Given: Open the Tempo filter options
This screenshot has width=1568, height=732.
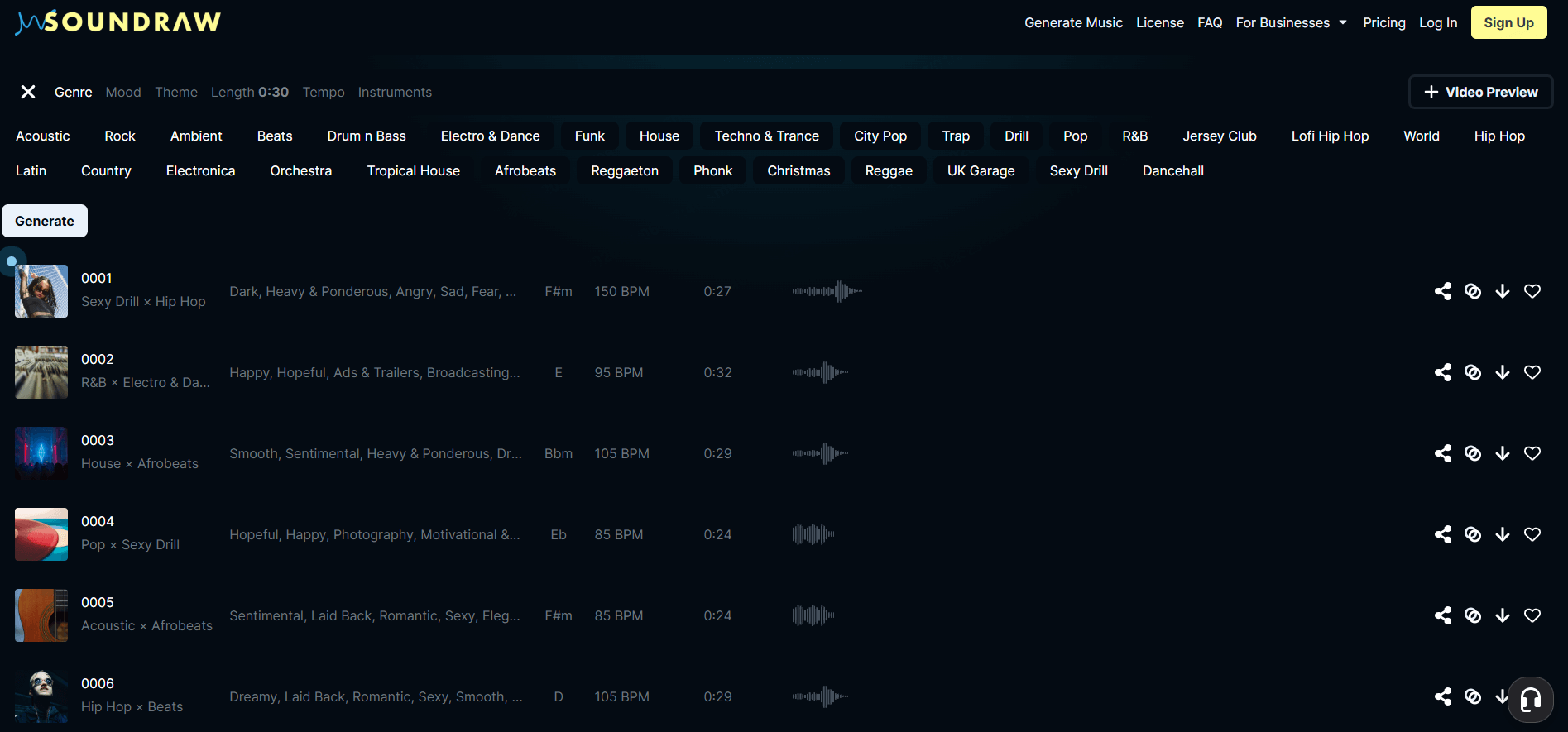Looking at the screenshot, I should [x=324, y=92].
